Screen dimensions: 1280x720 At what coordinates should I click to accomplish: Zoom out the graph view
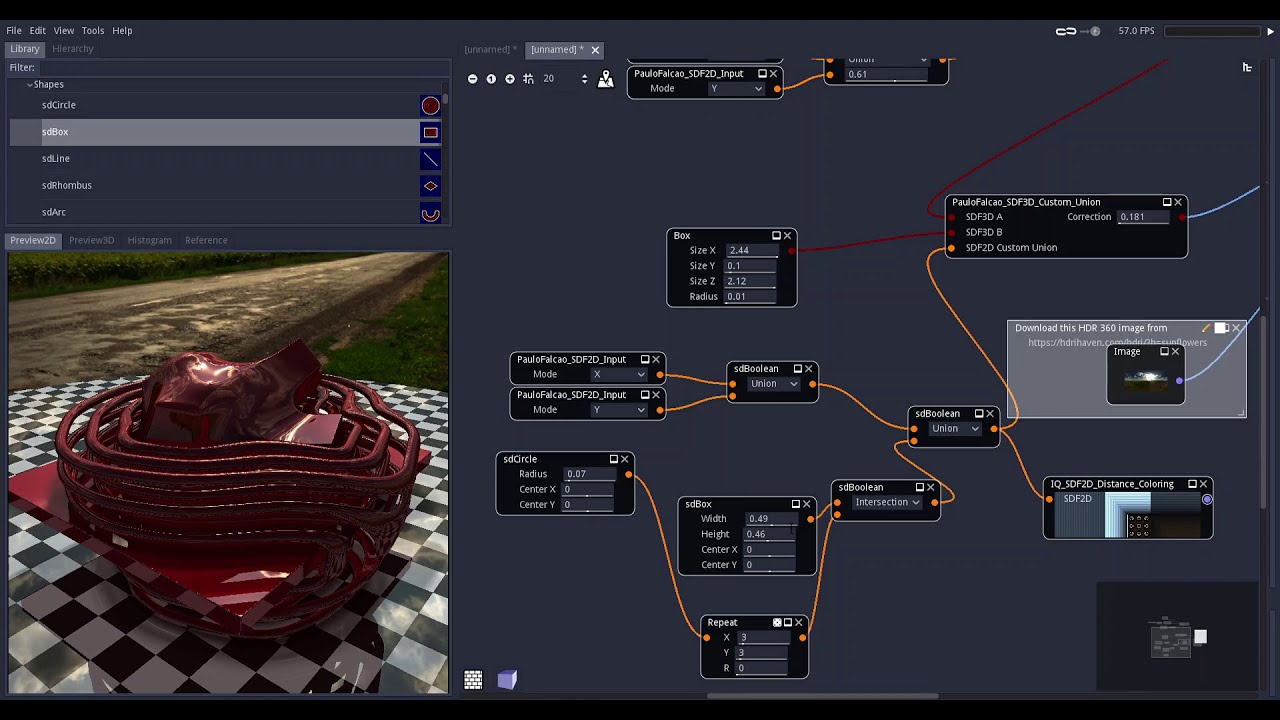(473, 79)
